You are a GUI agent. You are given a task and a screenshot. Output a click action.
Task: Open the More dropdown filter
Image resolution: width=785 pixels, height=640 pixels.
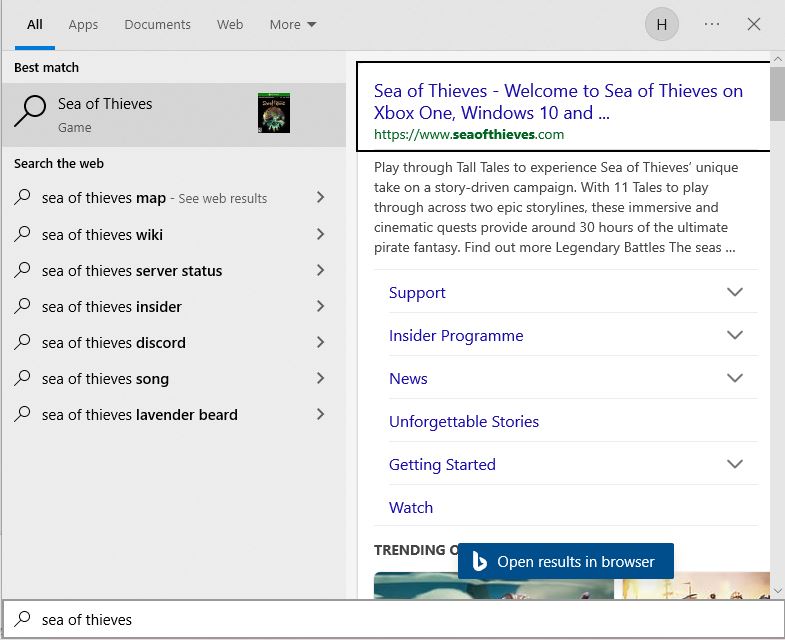pos(292,24)
